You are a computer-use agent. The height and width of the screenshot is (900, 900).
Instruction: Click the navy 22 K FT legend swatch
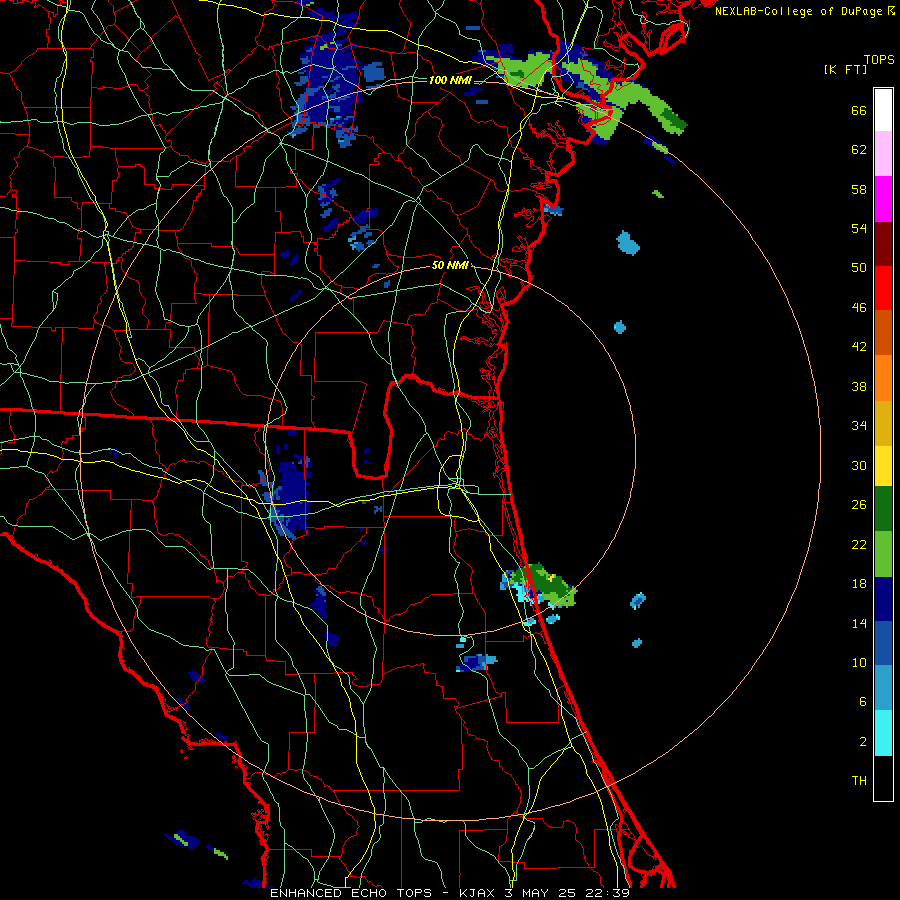click(x=883, y=599)
